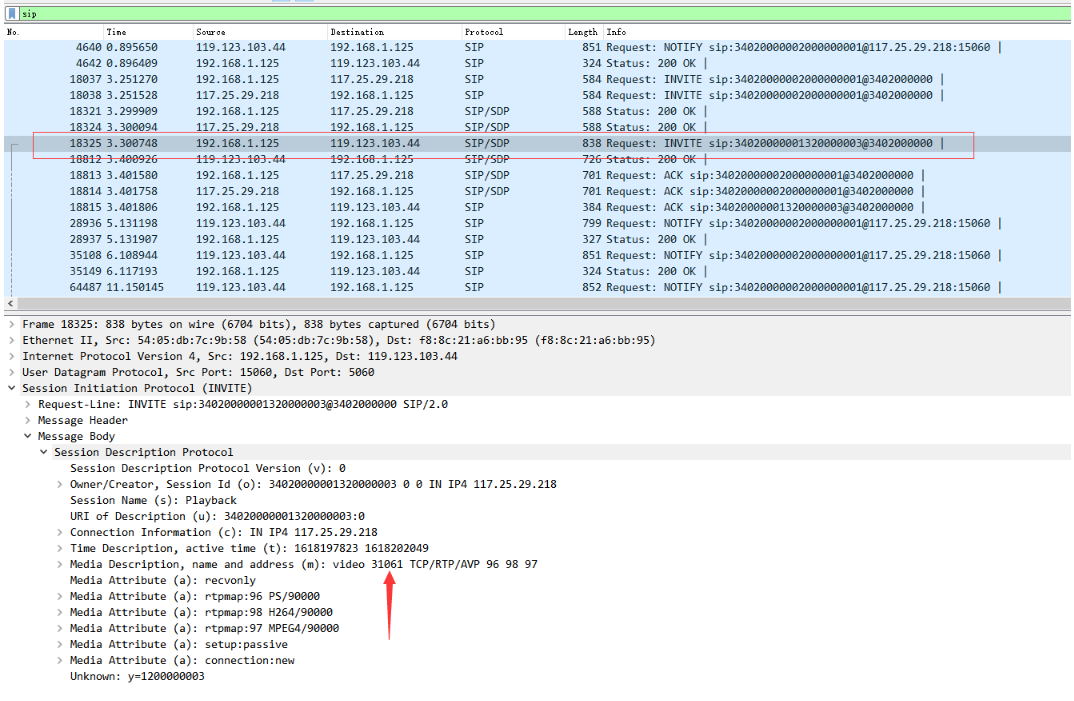Screen dimensions: 1074x701
Task: Click length 726 cell in packet 18812
Action: [591, 159]
